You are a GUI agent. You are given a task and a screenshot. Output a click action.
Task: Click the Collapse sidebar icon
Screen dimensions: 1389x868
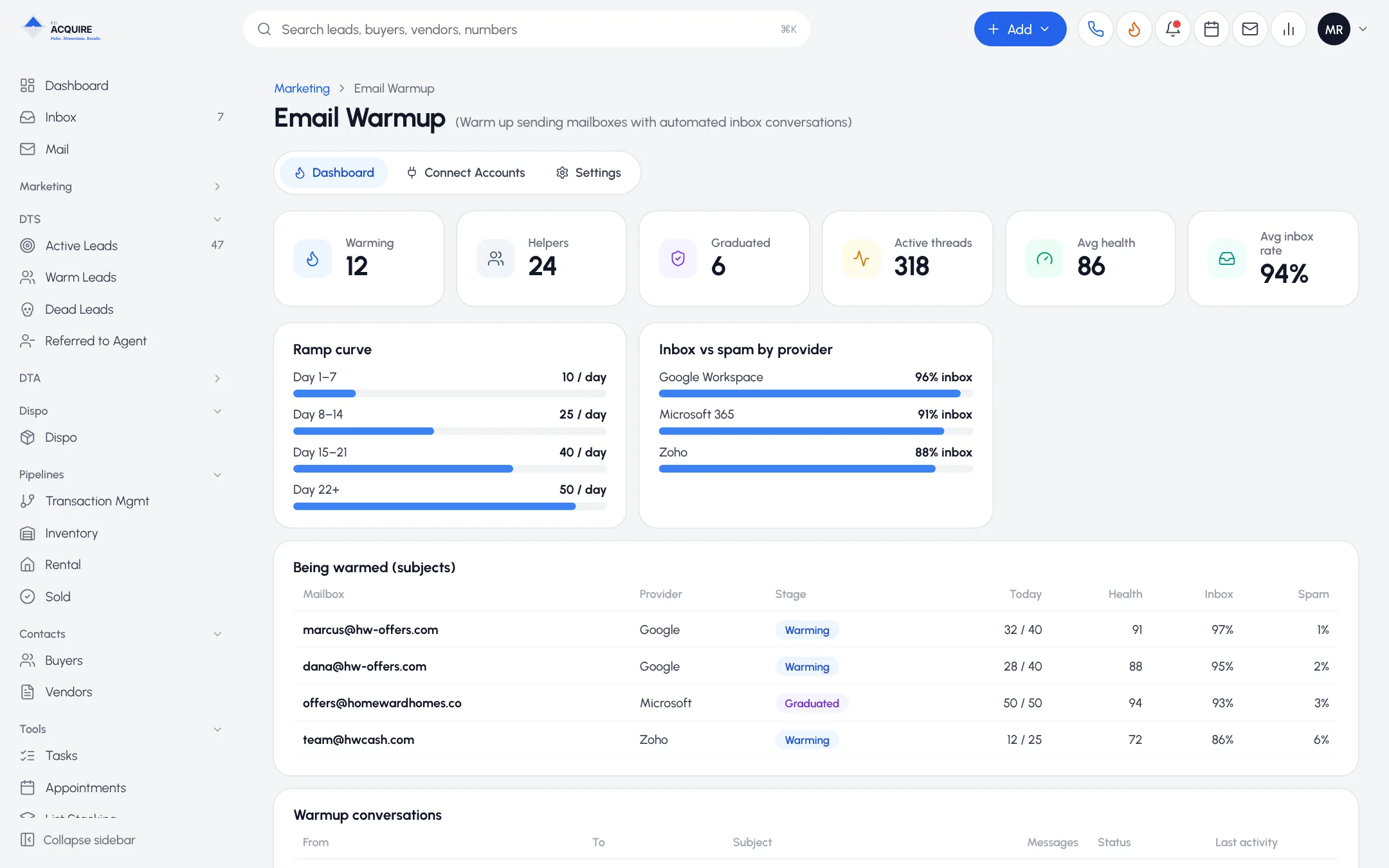[27, 840]
